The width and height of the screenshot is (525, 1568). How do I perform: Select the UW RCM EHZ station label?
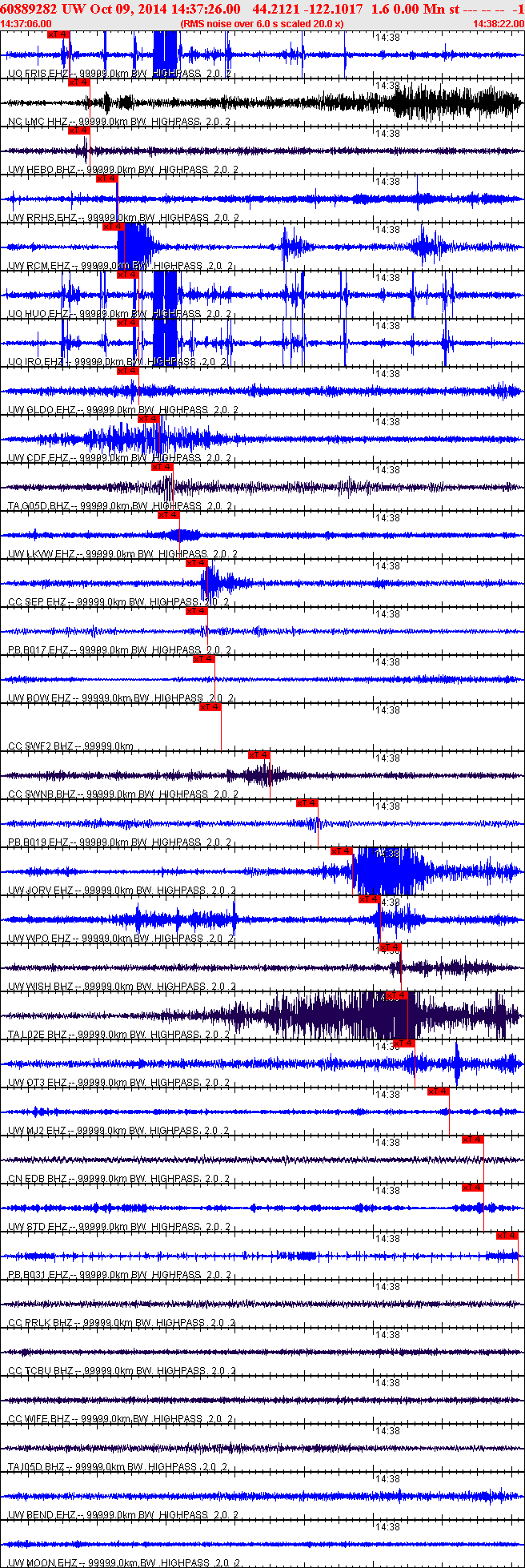(x=121, y=266)
